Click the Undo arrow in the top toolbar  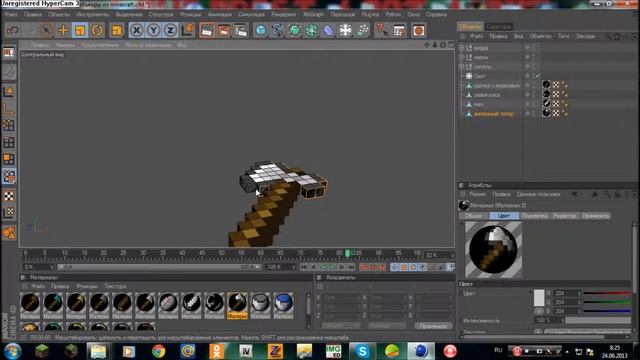pos(13,30)
